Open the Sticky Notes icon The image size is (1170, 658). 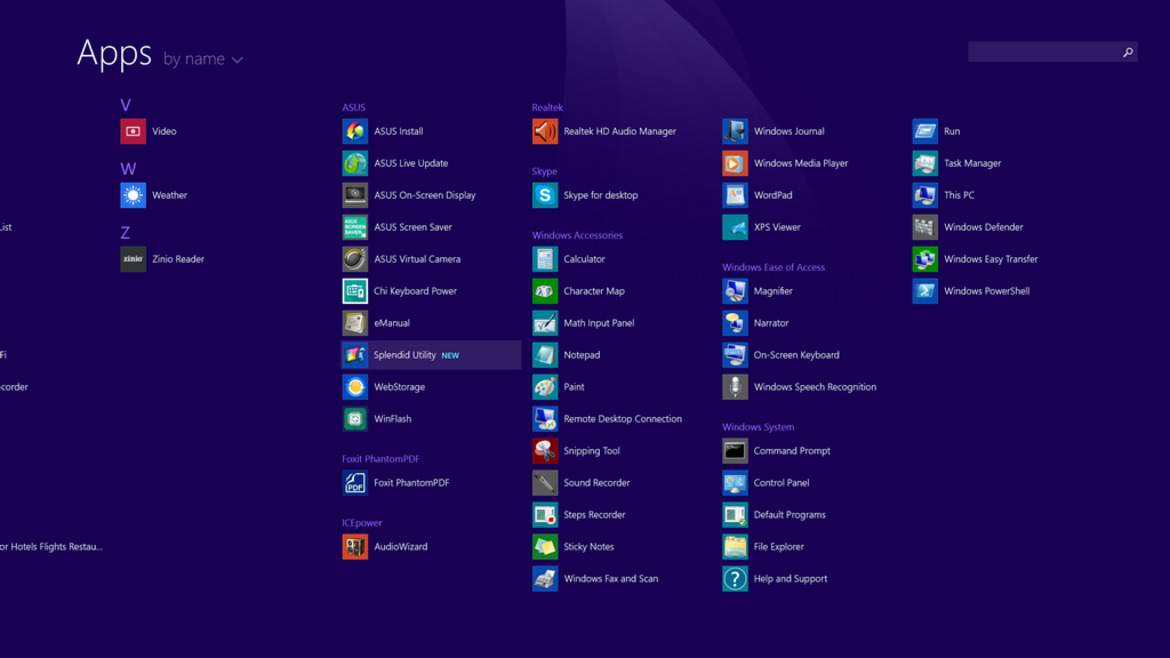click(545, 547)
